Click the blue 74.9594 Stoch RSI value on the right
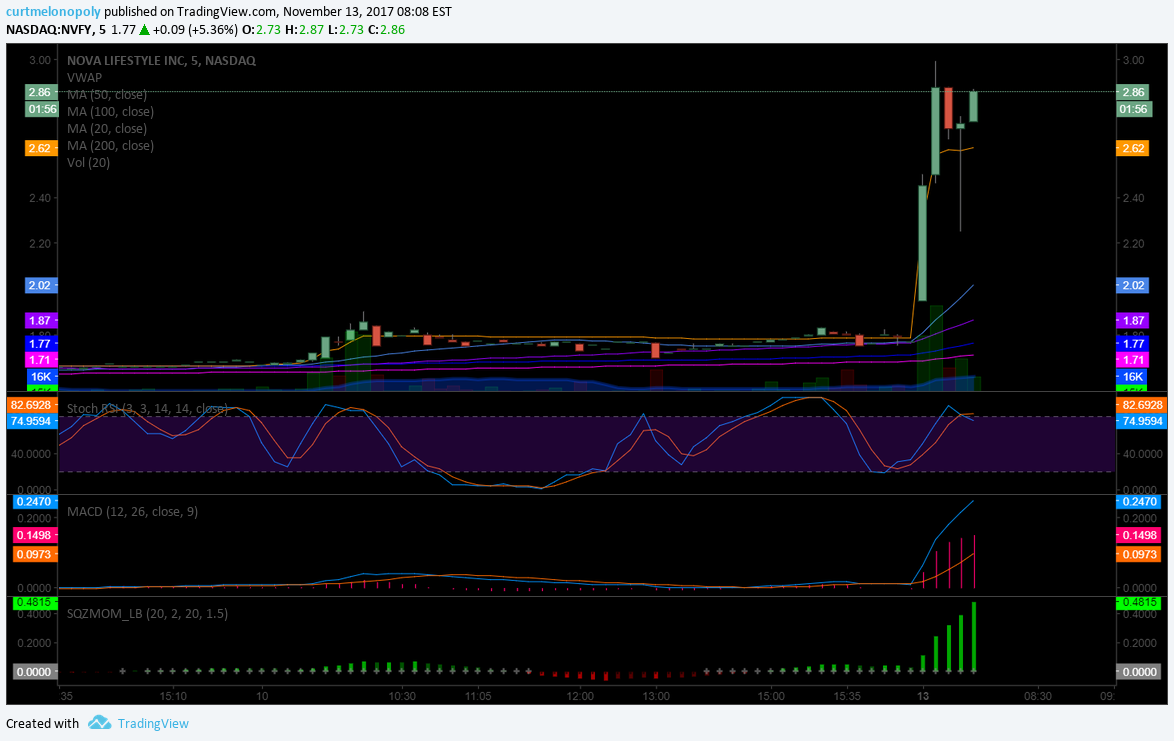Image resolution: width=1174 pixels, height=741 pixels. coord(1140,421)
